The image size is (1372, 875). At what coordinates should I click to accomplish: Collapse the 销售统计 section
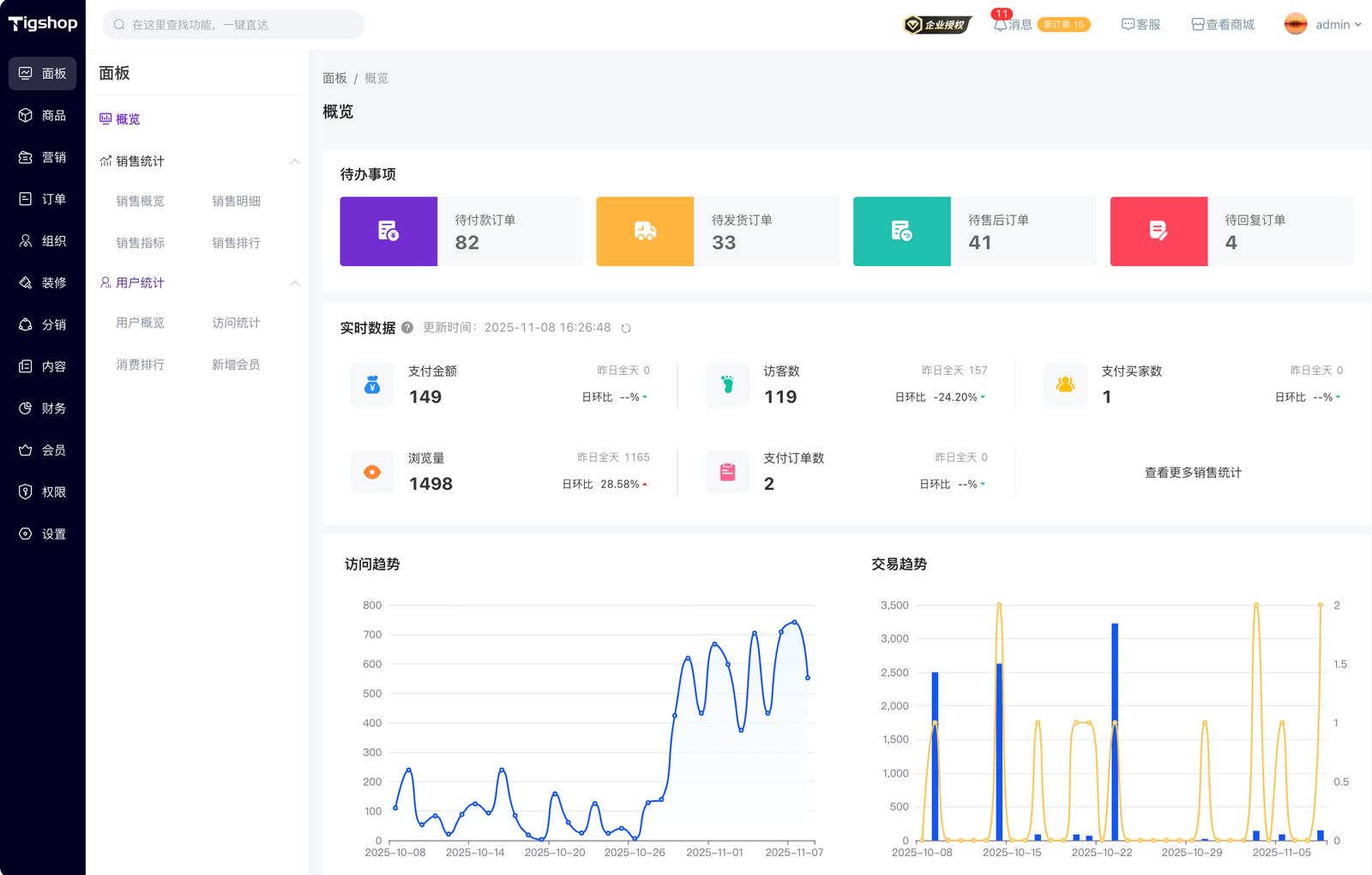tap(294, 161)
